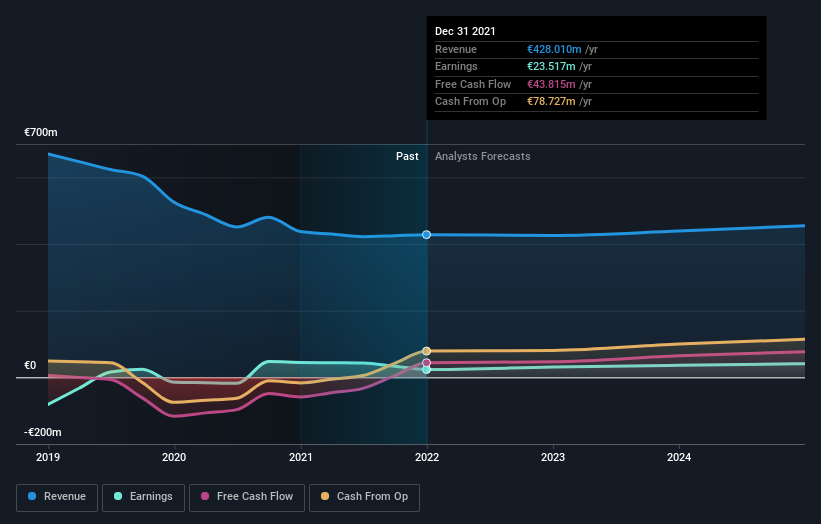Click the €43.815m free cash flow value
The height and width of the screenshot is (524, 821).
(551, 84)
